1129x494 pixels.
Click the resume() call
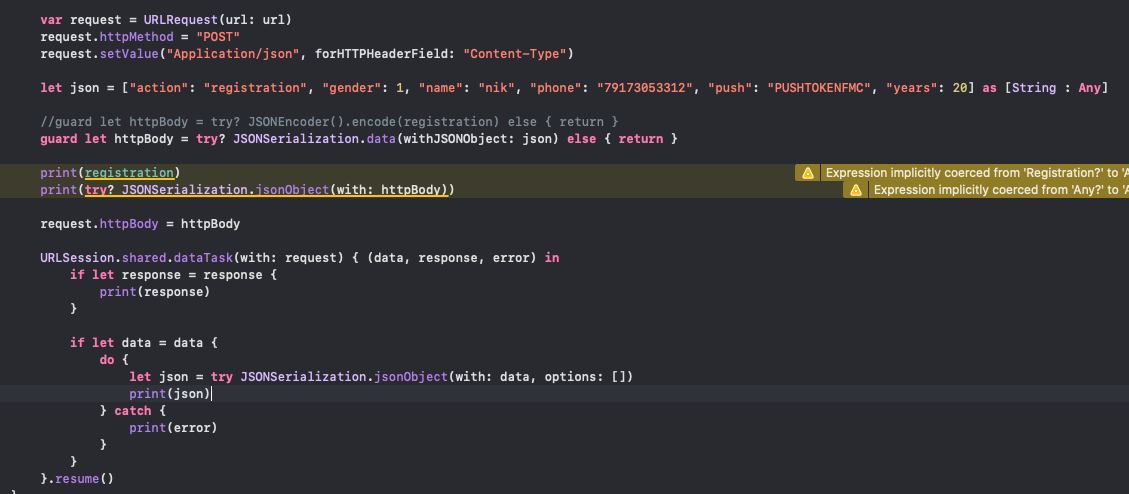pyautogui.click(x=85, y=478)
